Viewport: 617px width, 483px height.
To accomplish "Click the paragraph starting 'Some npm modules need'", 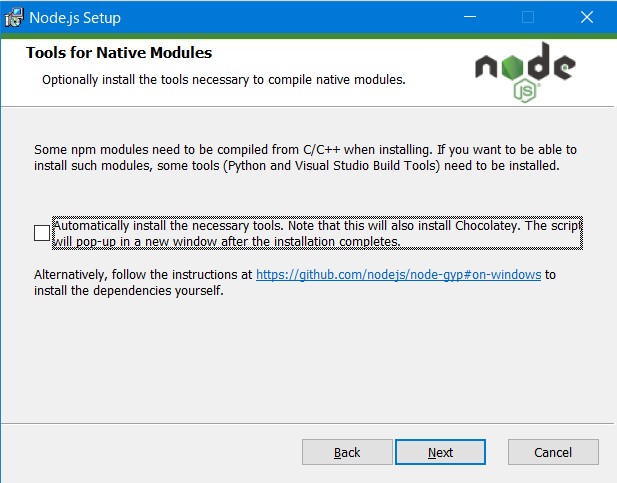I will 305,157.
